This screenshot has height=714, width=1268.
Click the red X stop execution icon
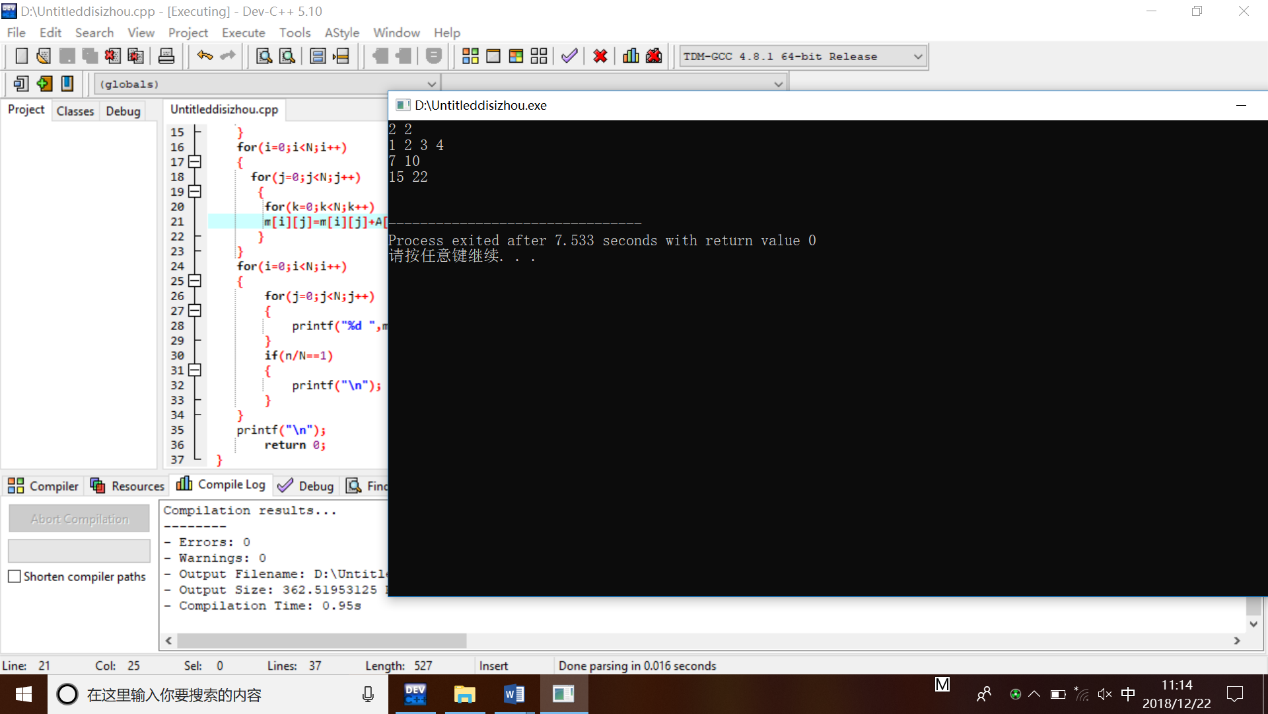(600, 56)
